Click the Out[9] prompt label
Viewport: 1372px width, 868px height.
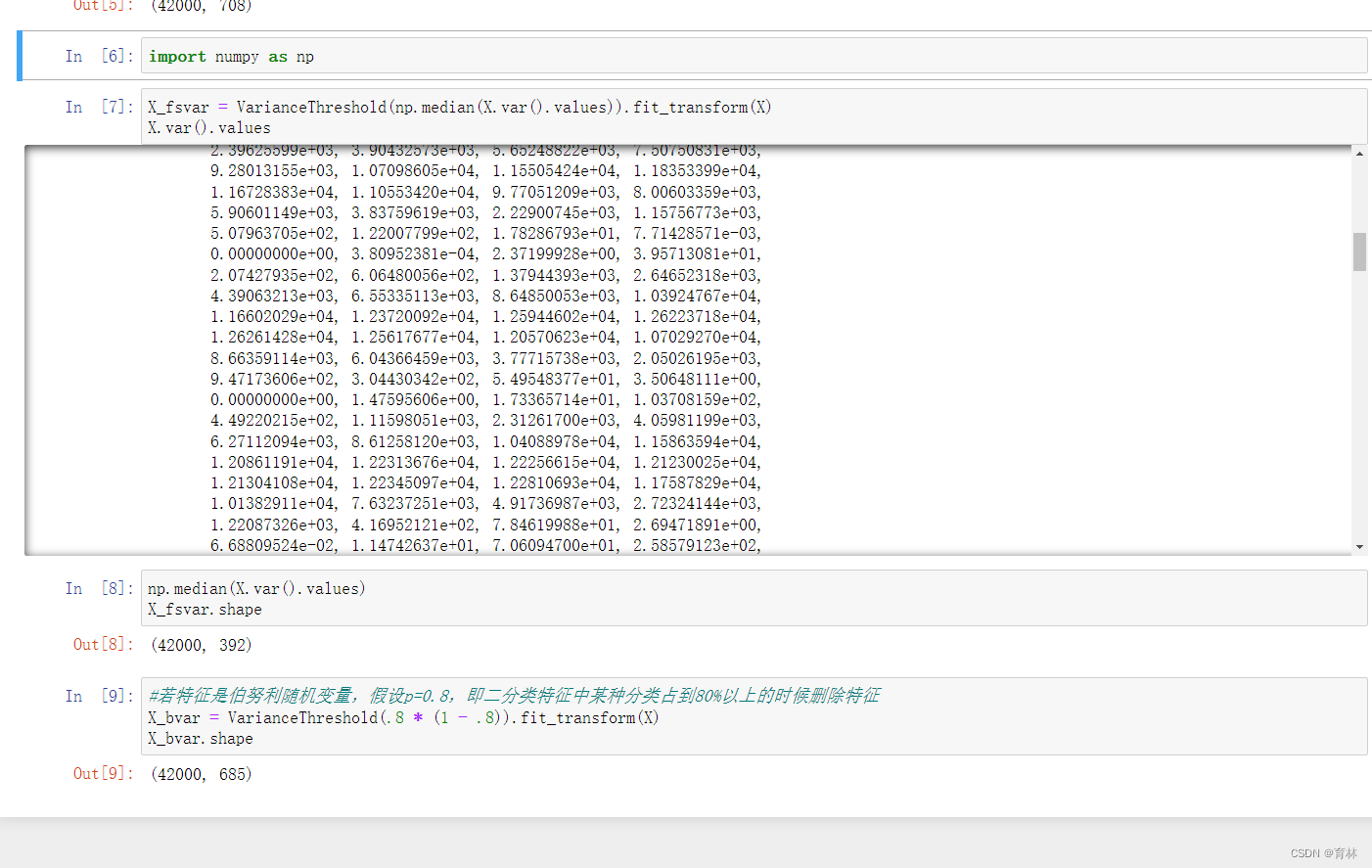click(103, 774)
